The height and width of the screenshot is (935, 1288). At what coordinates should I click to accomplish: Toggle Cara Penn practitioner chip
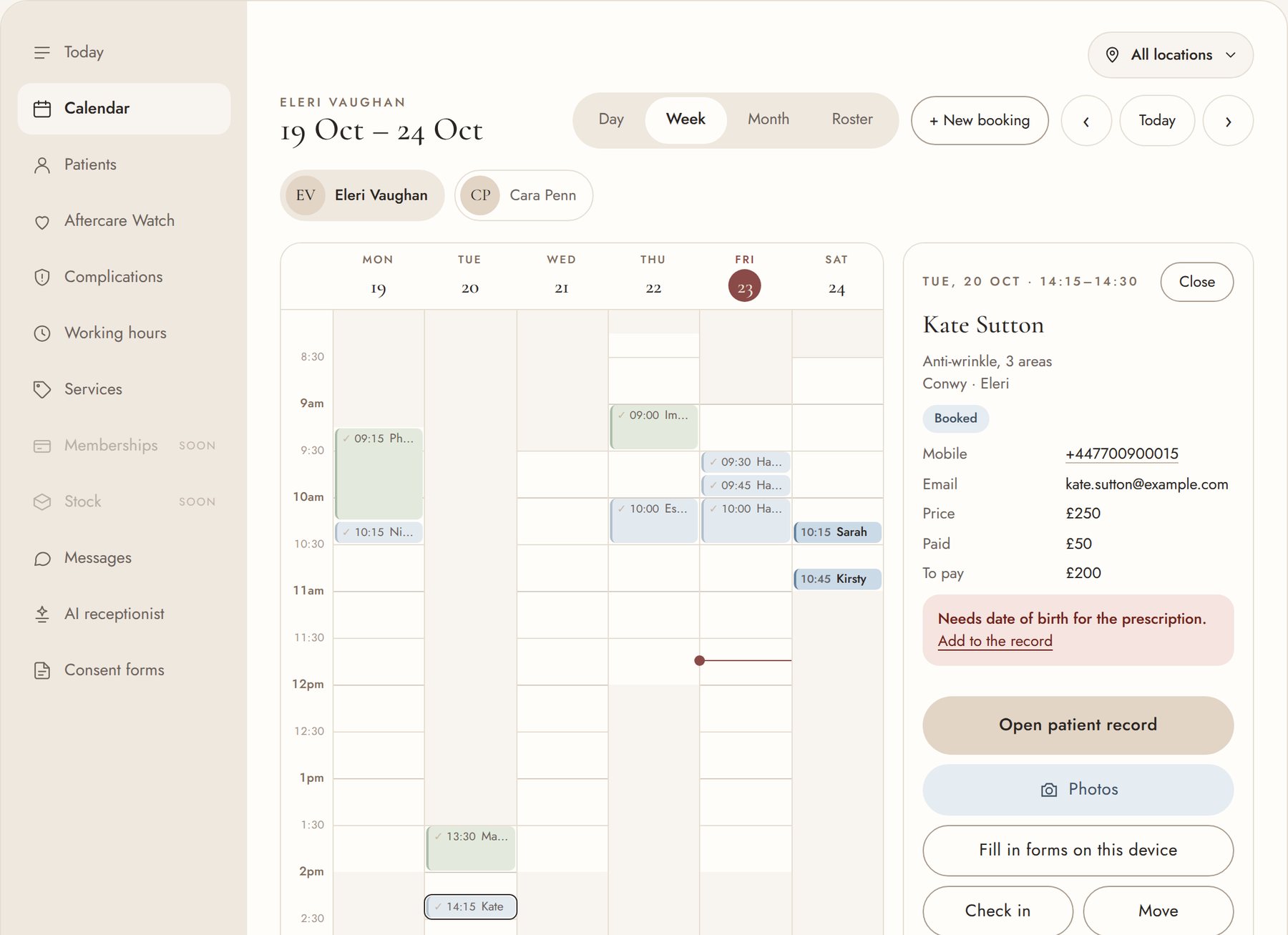click(x=524, y=195)
